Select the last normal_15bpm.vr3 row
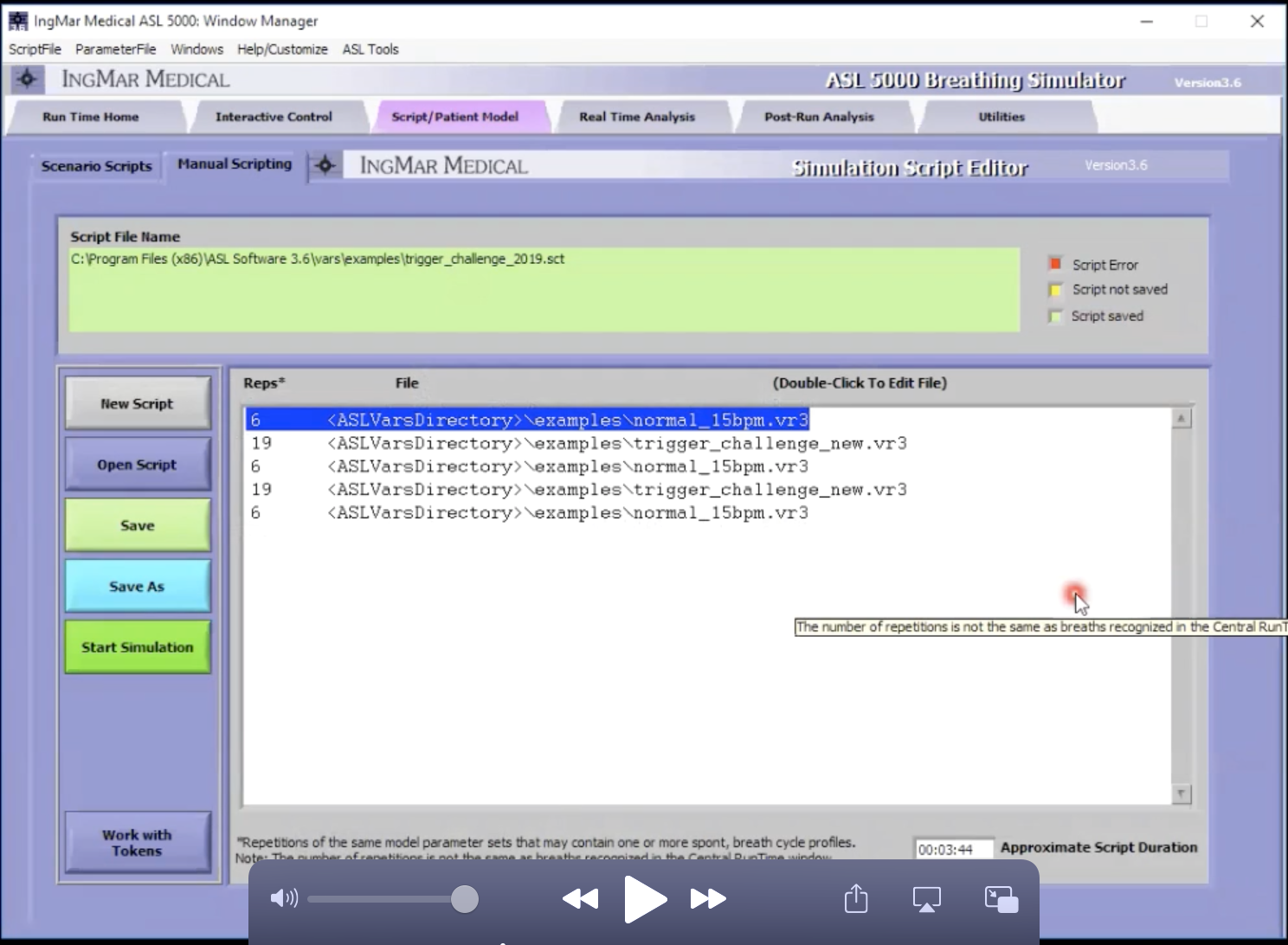Viewport: 1288px width, 945px height. pos(529,513)
